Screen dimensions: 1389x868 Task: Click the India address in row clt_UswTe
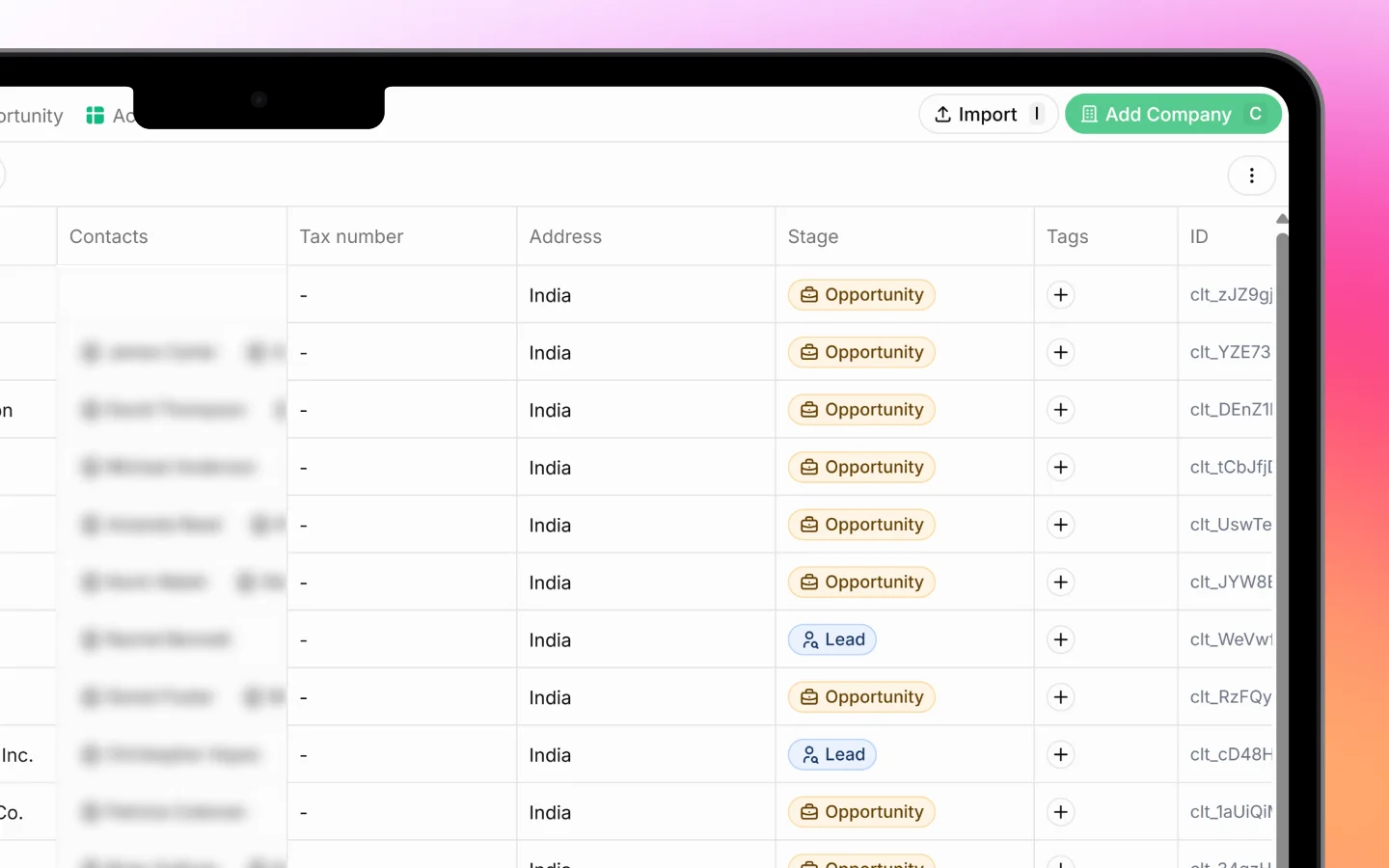(550, 526)
